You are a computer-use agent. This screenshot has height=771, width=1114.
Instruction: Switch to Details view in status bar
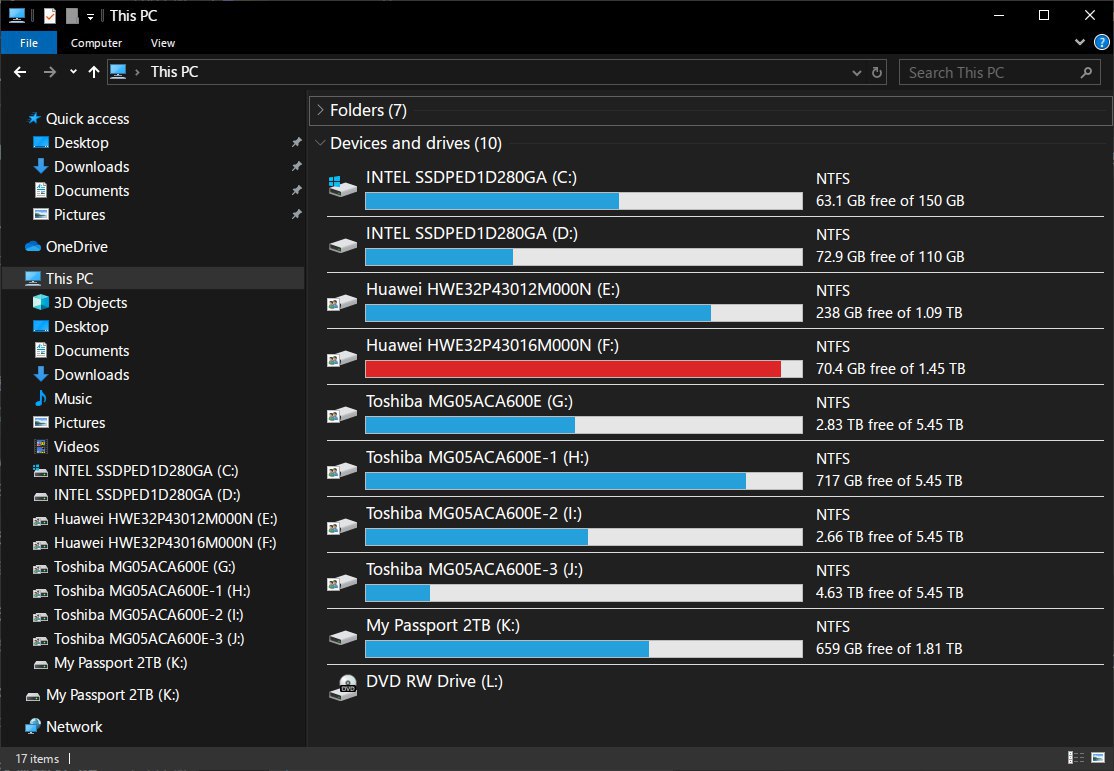pos(1076,757)
